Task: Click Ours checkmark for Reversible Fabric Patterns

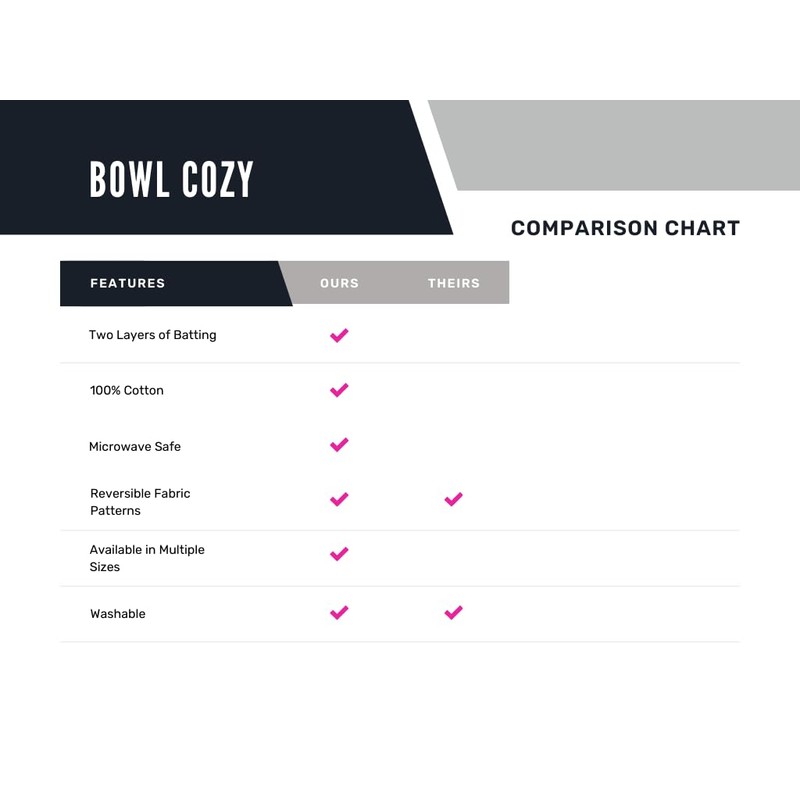Action: coord(339,499)
